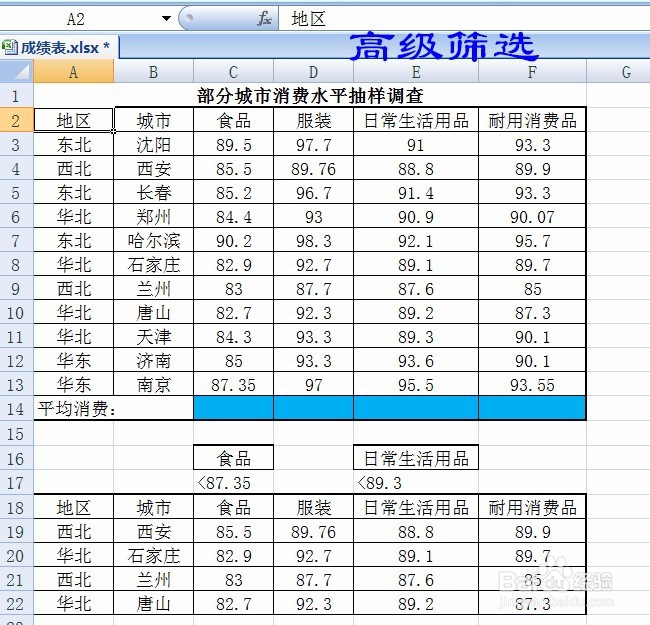Select cell 93.55 in row 13
The height and width of the screenshot is (625, 650).
click(532, 385)
